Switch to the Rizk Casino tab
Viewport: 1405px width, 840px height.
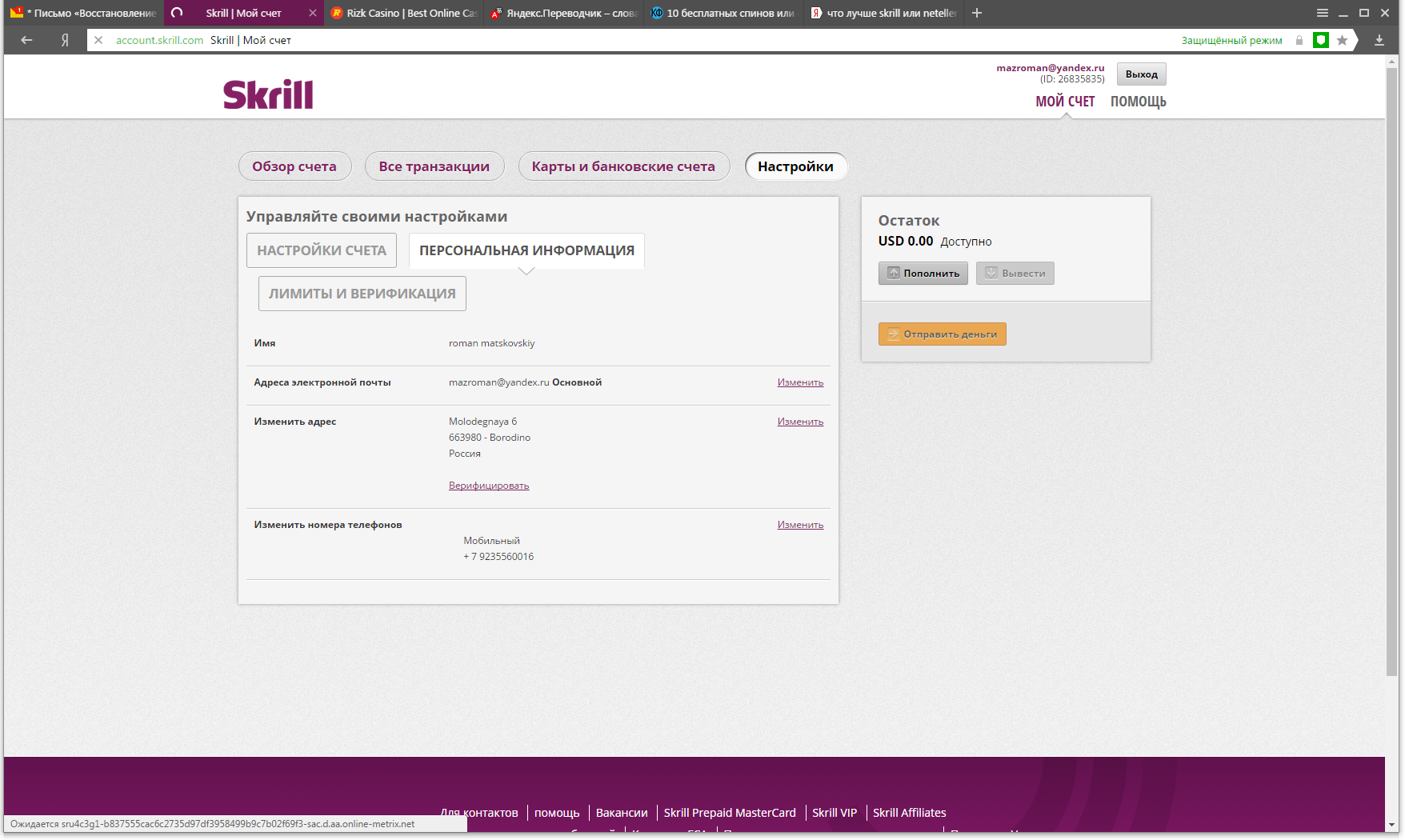[x=404, y=13]
